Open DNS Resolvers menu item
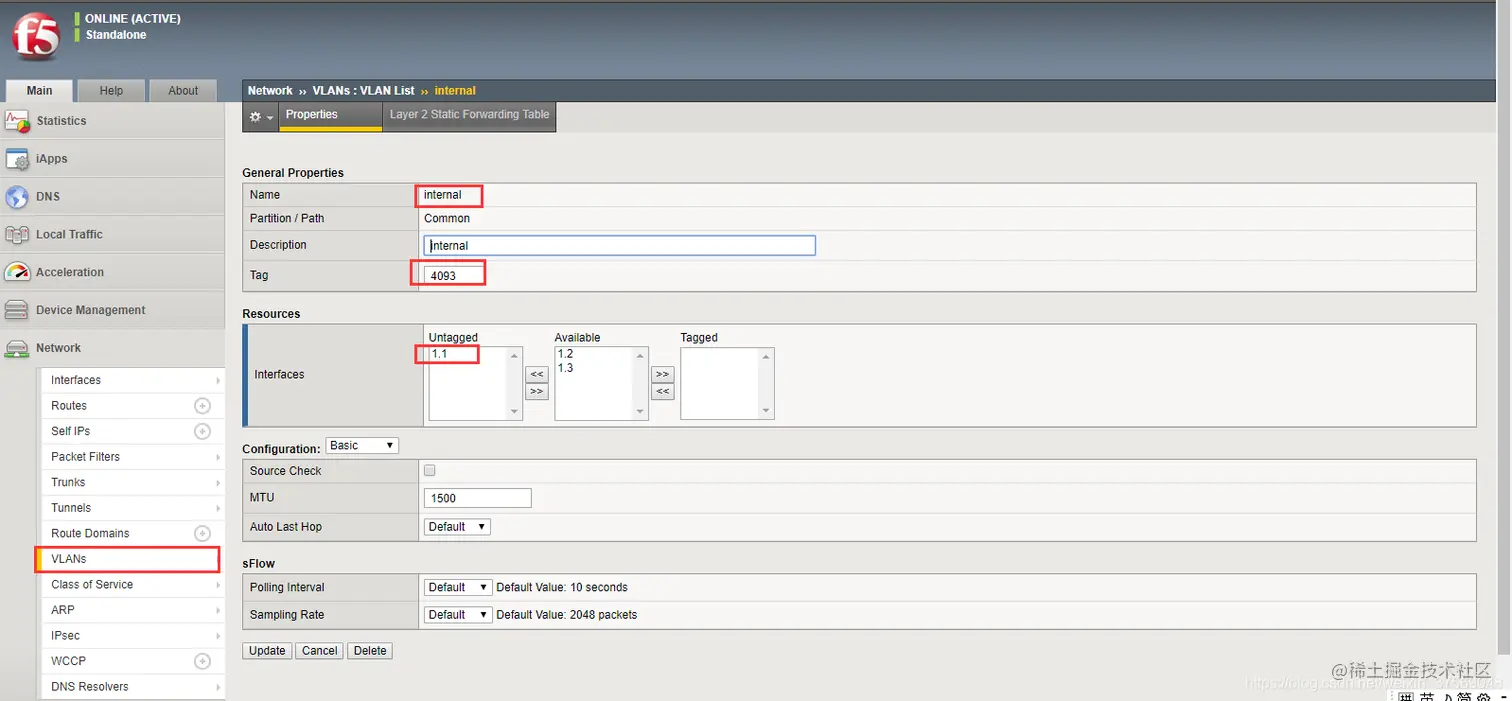 pyautogui.click(x=132, y=687)
